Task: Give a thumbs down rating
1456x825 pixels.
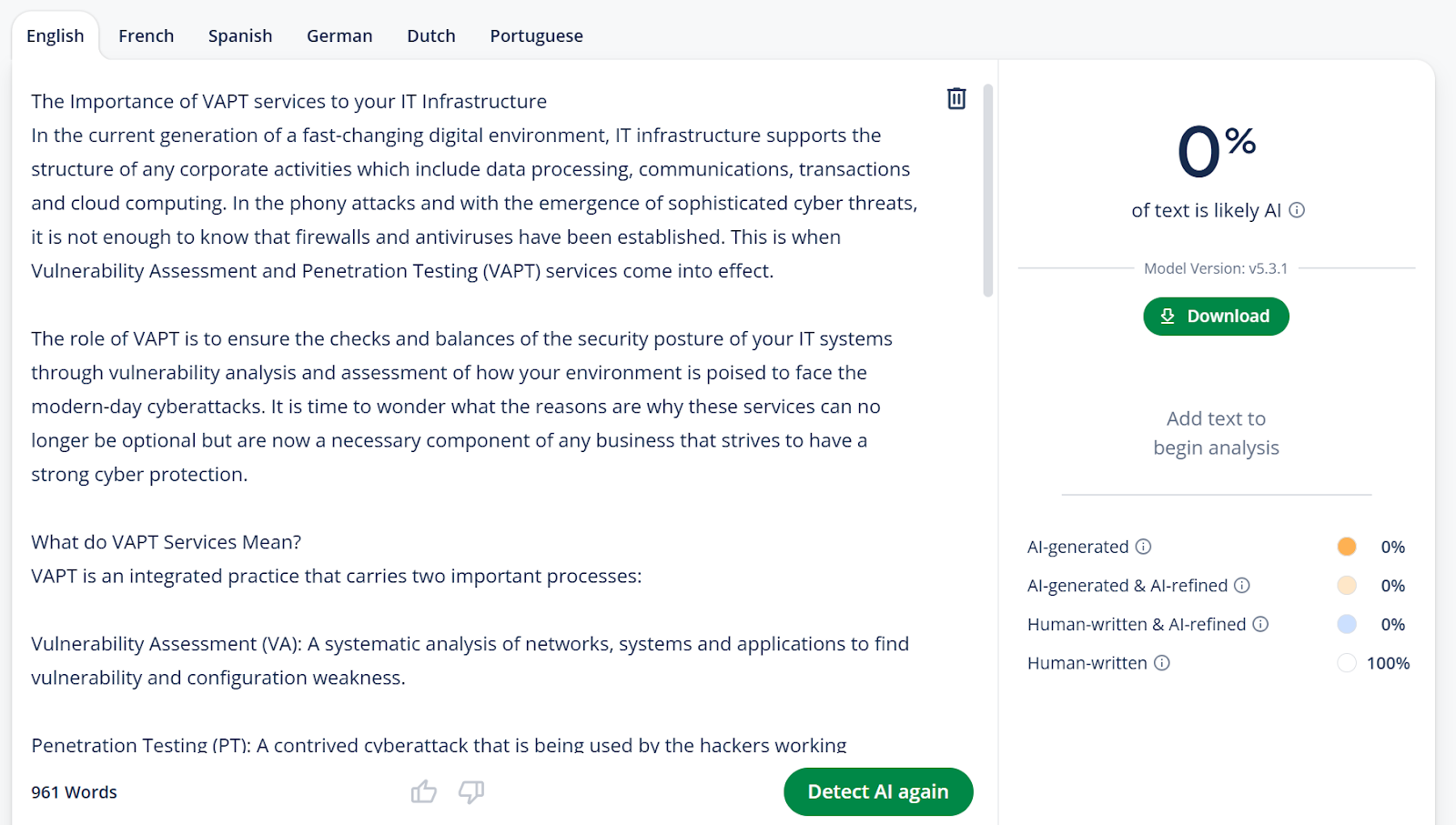Action: (471, 792)
